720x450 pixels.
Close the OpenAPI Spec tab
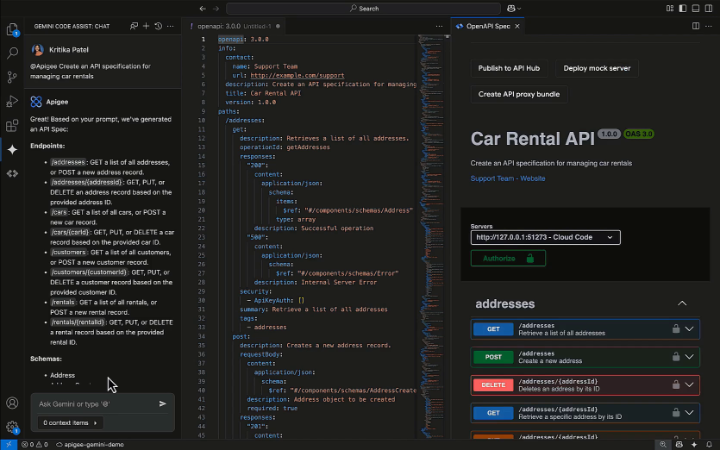(x=517, y=26)
